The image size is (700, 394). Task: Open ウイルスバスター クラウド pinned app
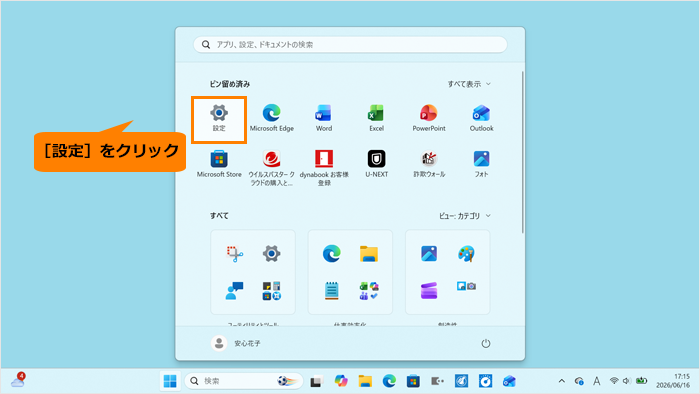[x=271, y=168]
